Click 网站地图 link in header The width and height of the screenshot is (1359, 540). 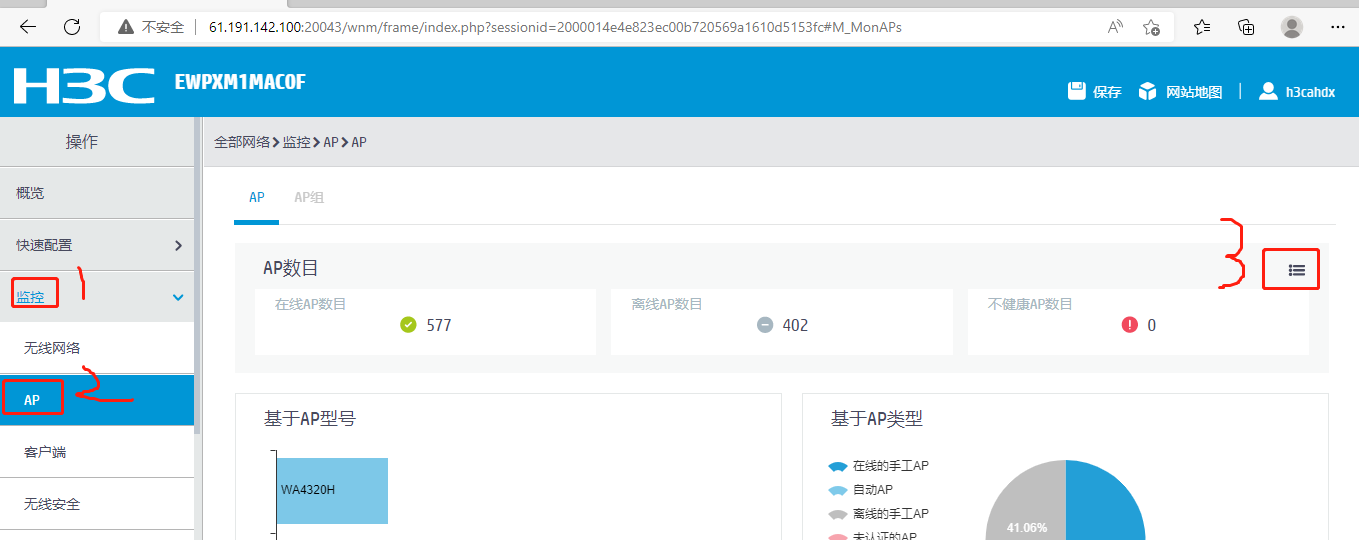(x=1194, y=92)
